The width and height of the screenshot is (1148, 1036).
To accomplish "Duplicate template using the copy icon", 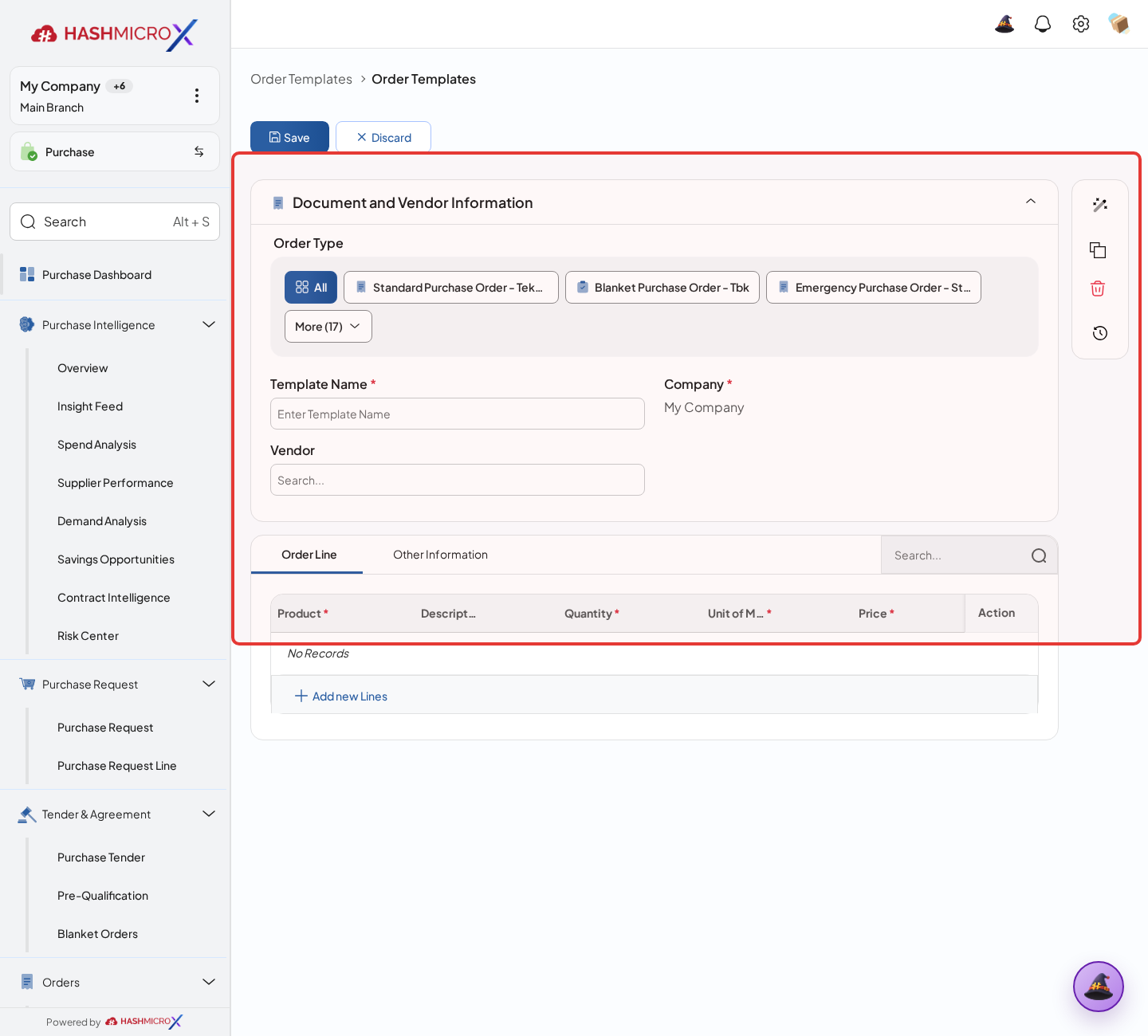I will click(1098, 250).
